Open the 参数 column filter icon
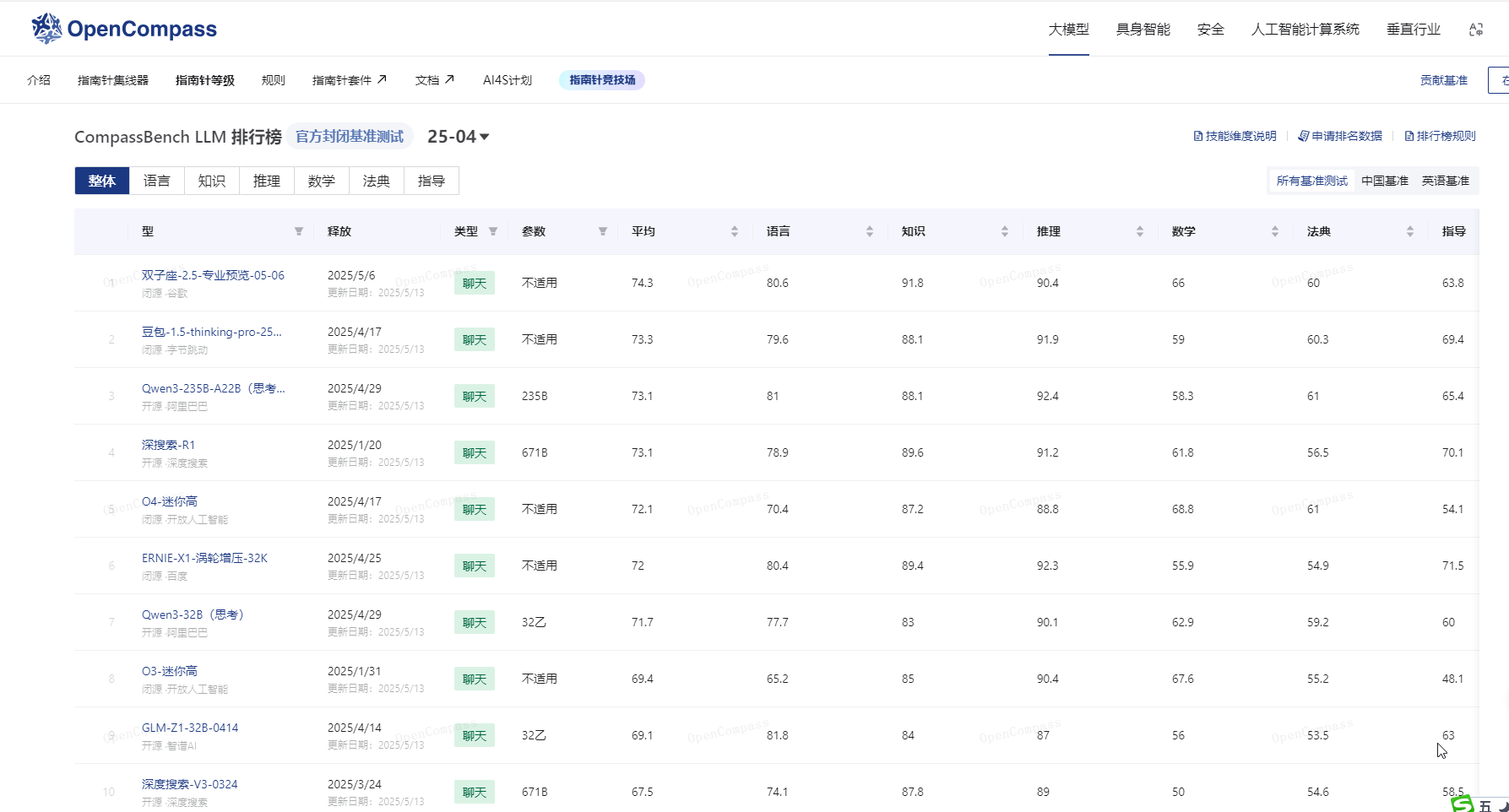The height and width of the screenshot is (812, 1509). coord(603,231)
